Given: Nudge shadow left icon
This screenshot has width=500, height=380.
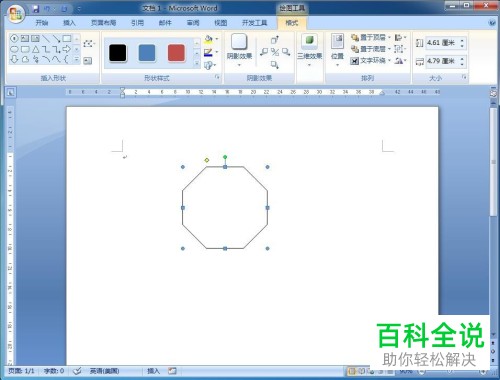Looking at the screenshot, I should click(264, 52).
